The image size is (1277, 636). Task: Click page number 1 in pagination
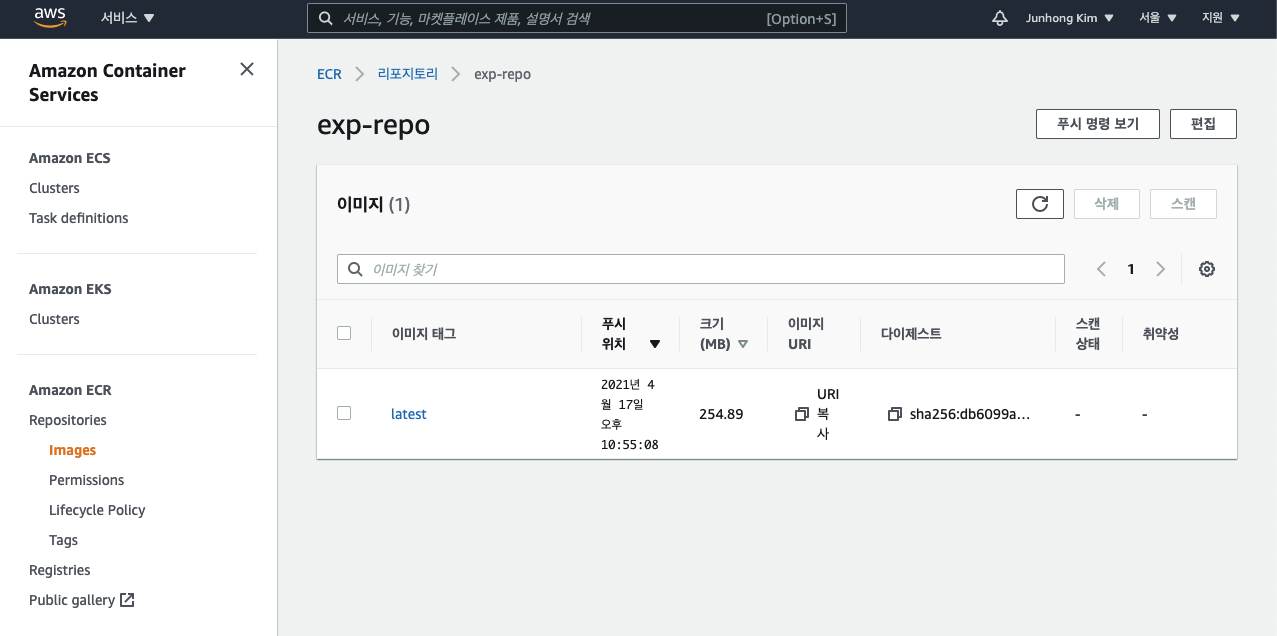pos(1131,269)
